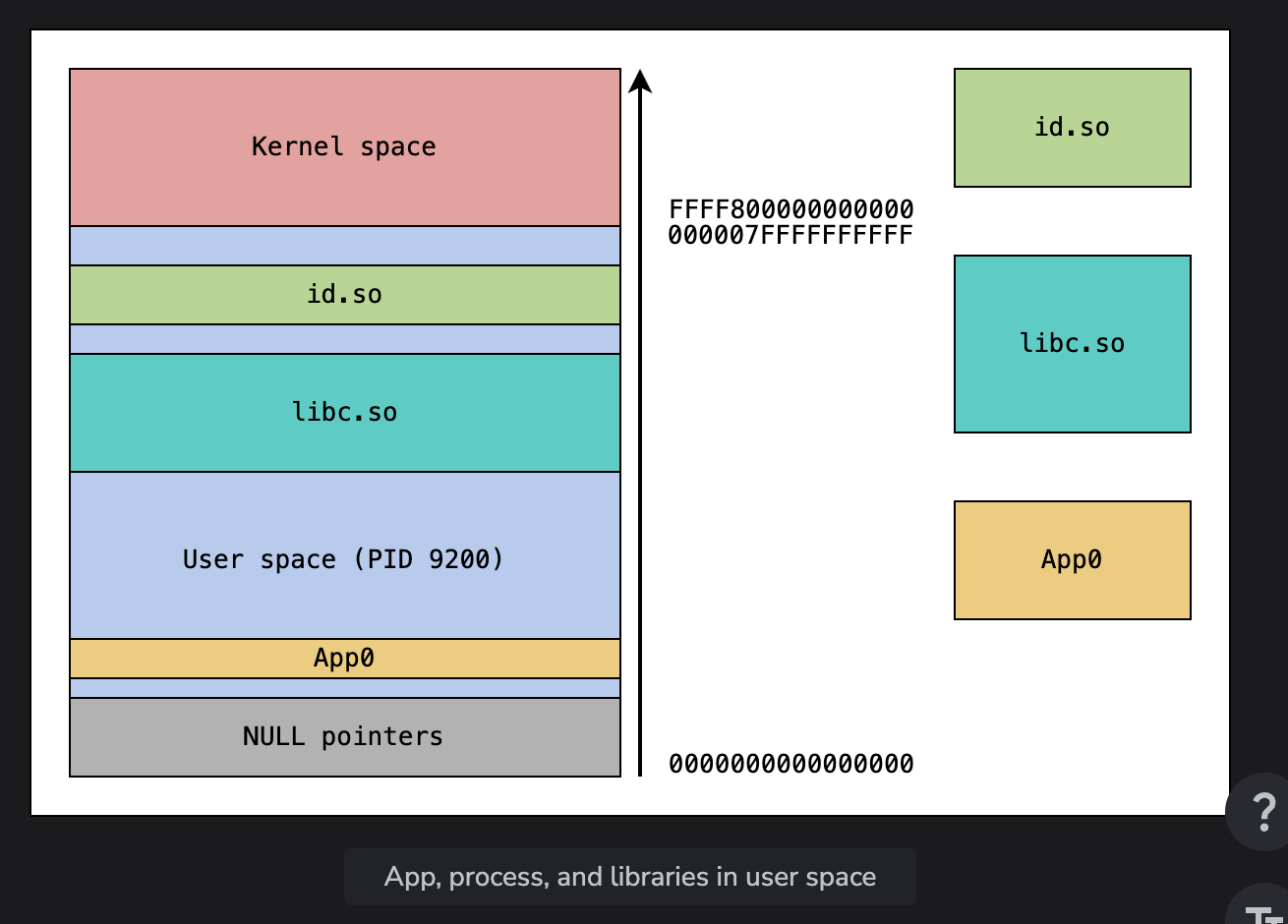Click the FFFF800000000000 address label

pos(791,209)
